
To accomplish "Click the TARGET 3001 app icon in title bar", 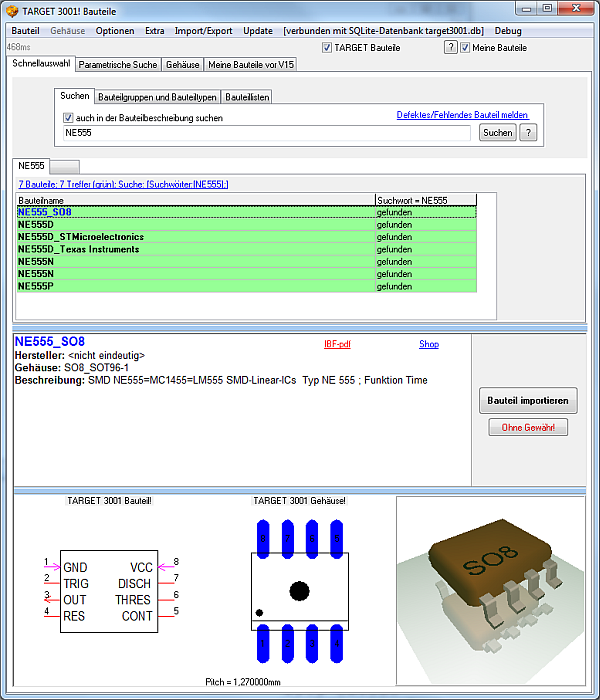I will tap(12, 10).
